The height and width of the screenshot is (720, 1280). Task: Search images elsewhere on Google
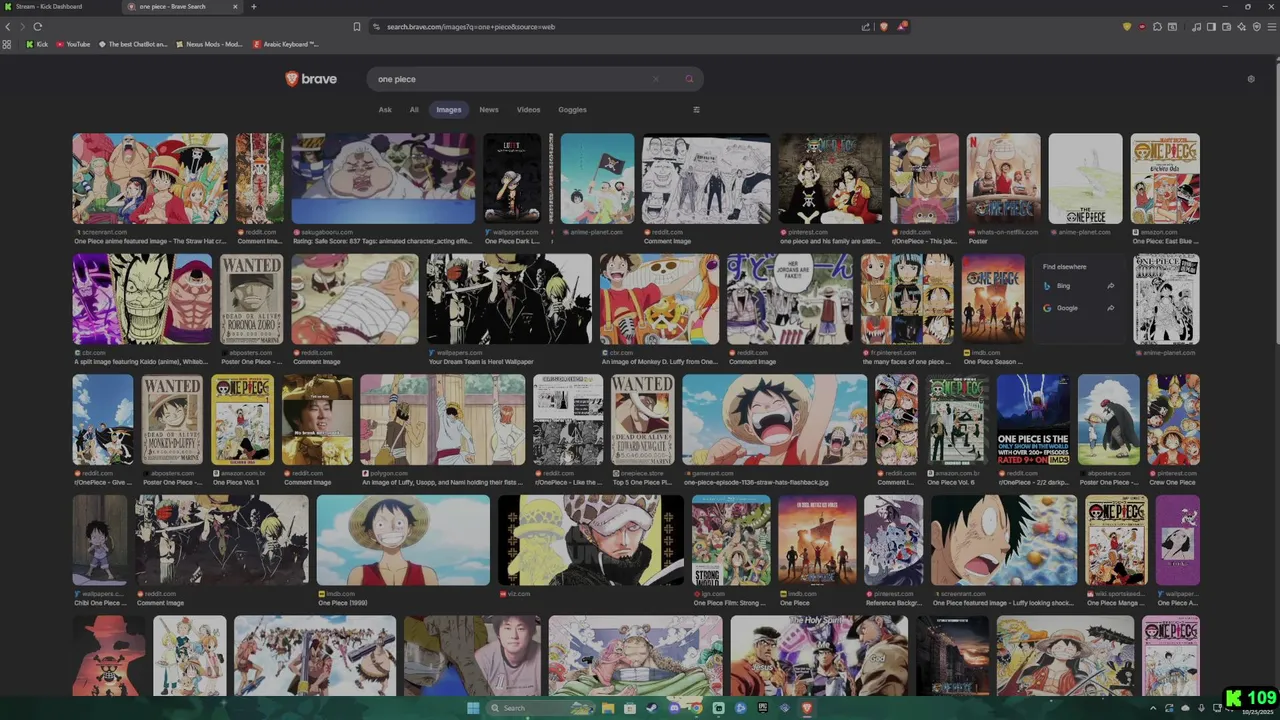click(1079, 308)
